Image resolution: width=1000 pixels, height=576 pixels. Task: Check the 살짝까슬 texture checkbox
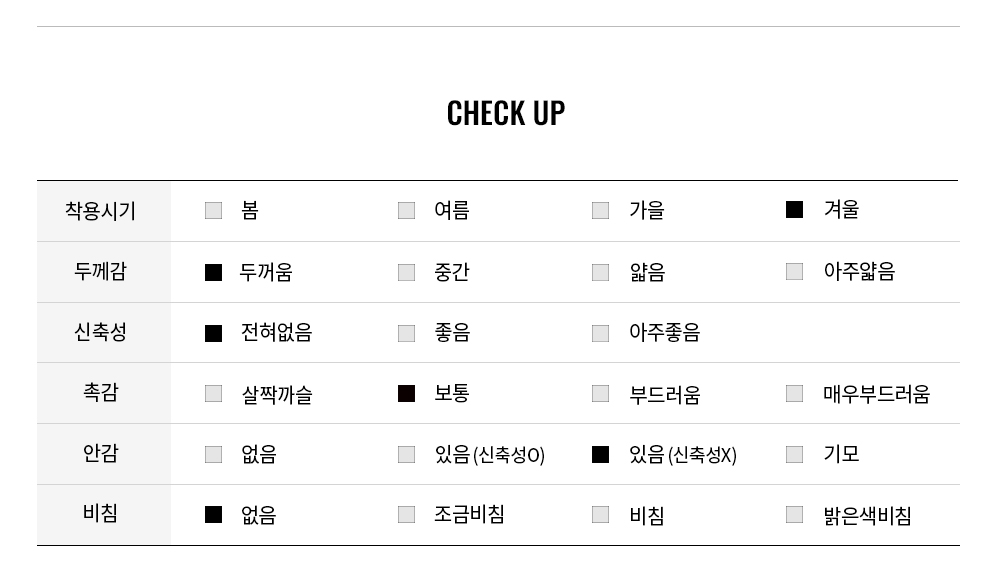[213, 394]
